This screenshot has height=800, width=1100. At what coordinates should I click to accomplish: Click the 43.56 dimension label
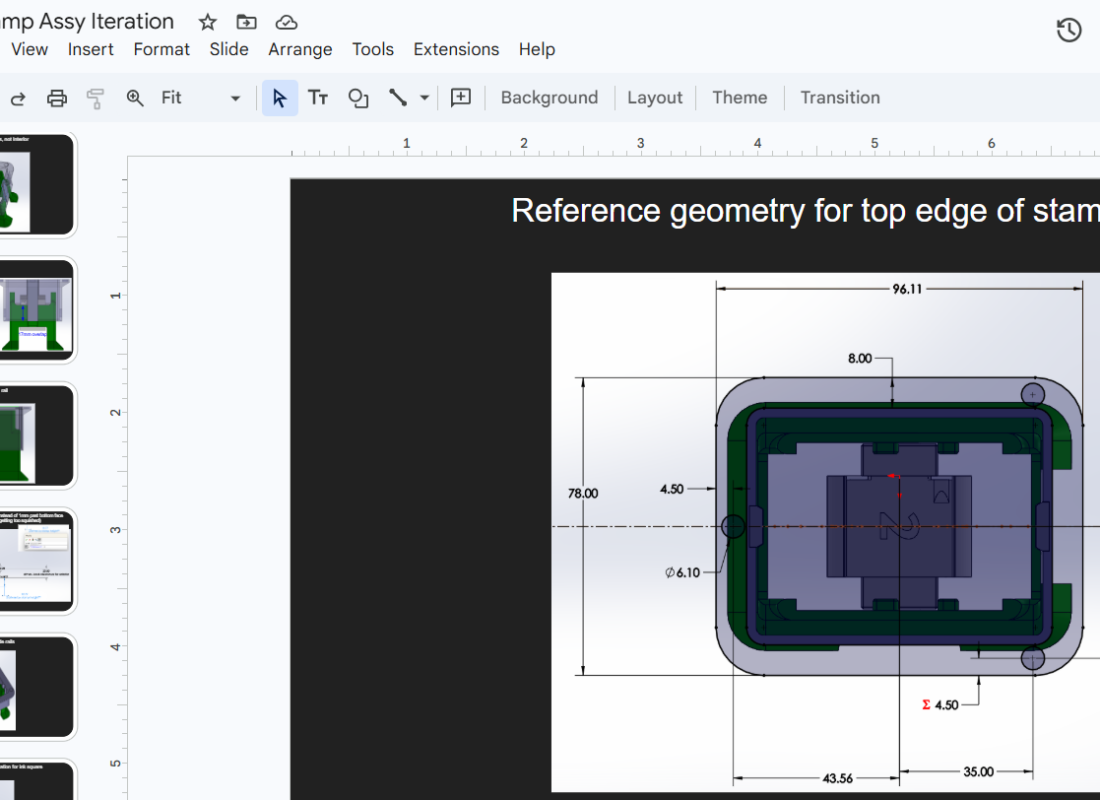(x=838, y=778)
